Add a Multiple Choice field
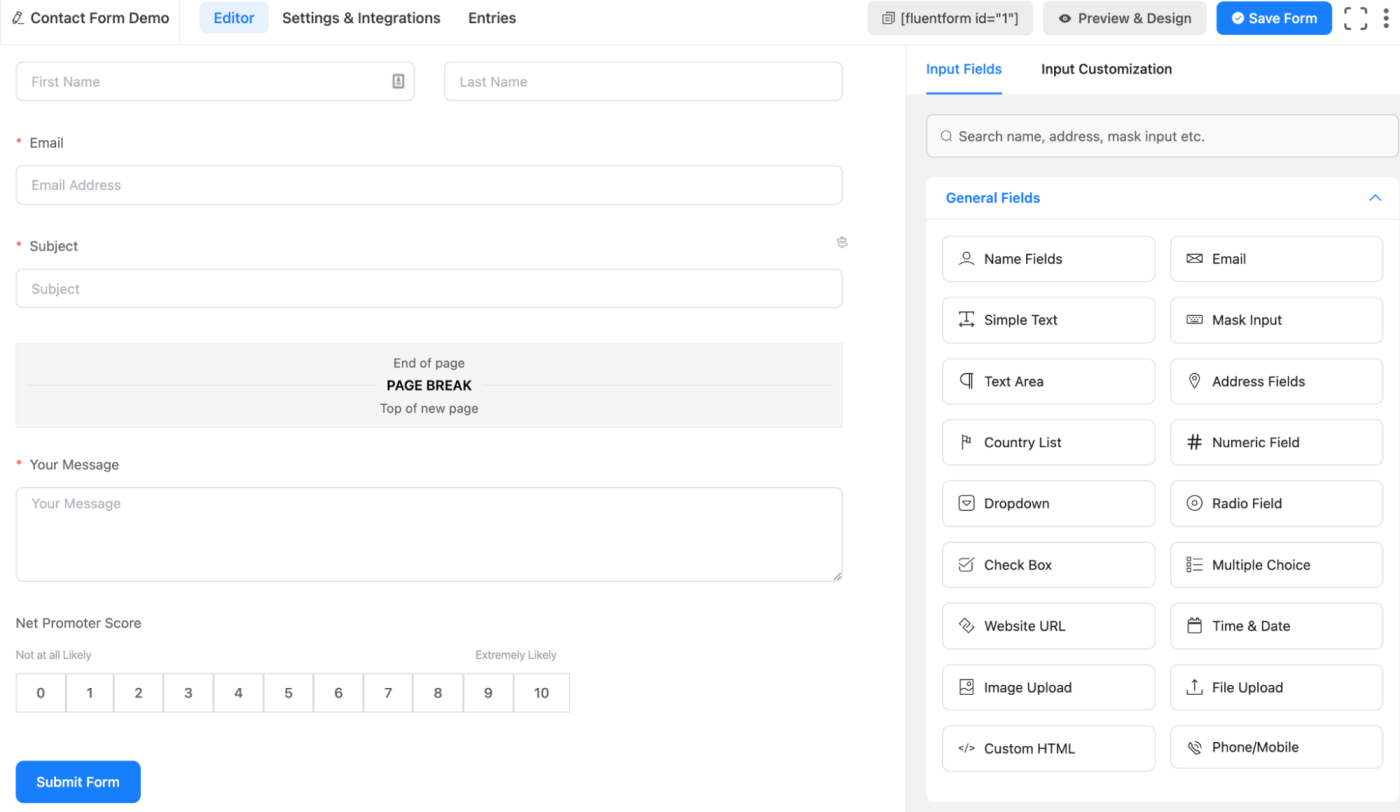The height and width of the screenshot is (812, 1400). [x=1276, y=565]
